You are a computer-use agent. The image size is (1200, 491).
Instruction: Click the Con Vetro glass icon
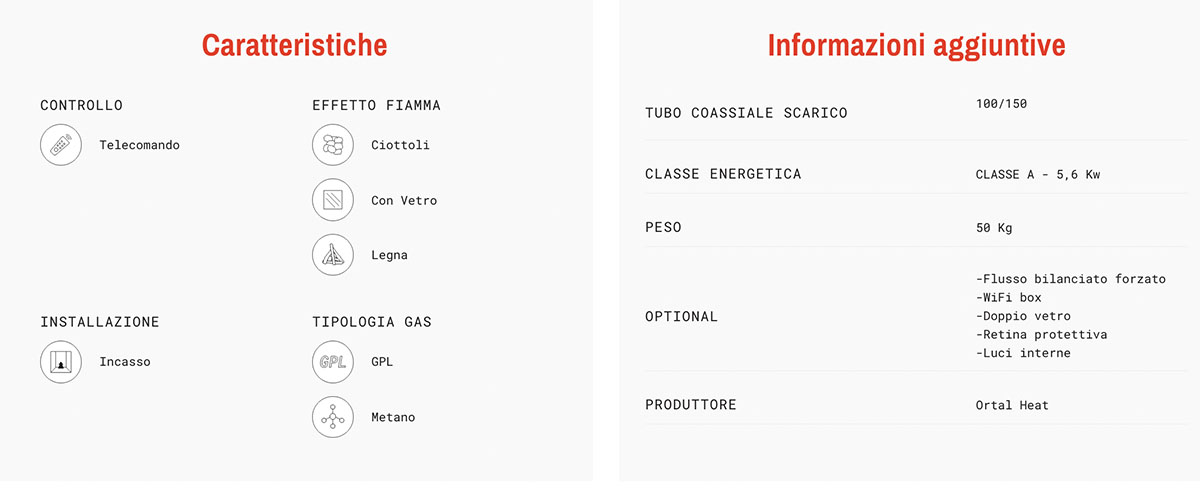(333, 200)
